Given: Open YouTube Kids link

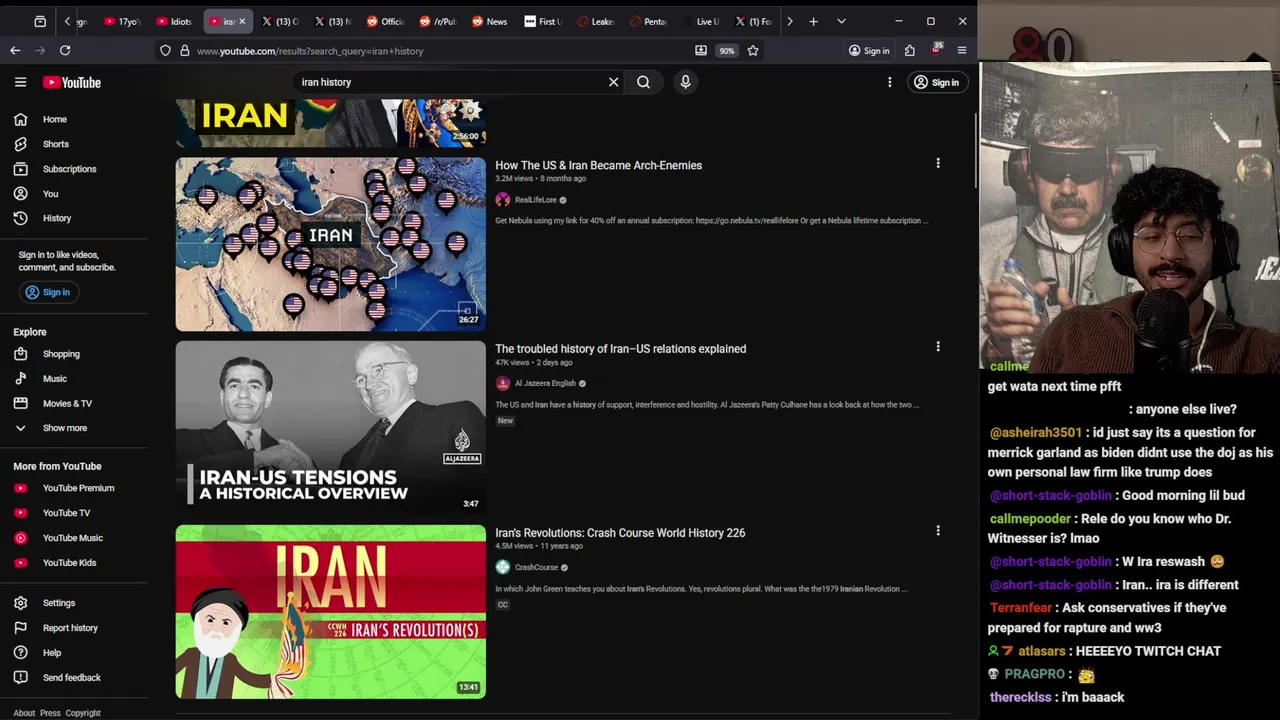Looking at the screenshot, I should 69,563.
